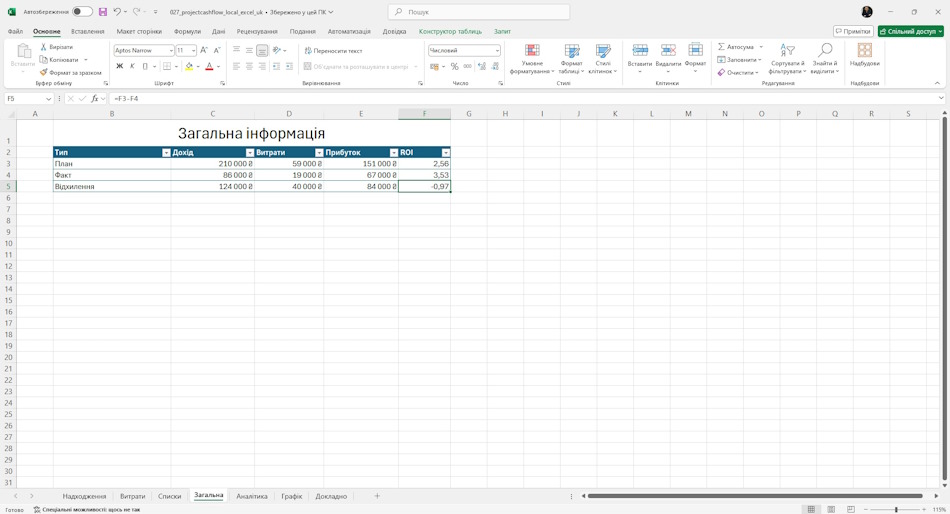Open the font size 11 dropdown

click(193, 50)
